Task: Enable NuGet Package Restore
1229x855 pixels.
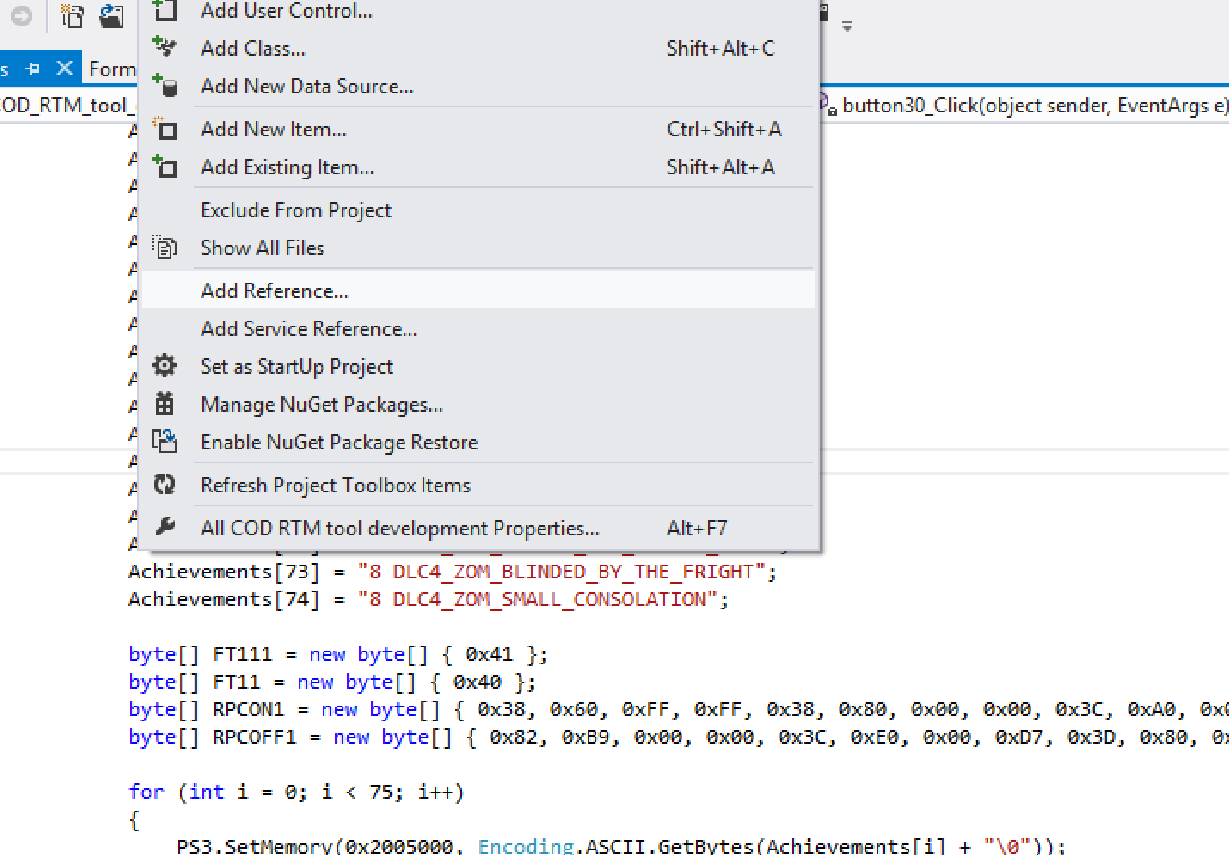Action: pos(478,442)
